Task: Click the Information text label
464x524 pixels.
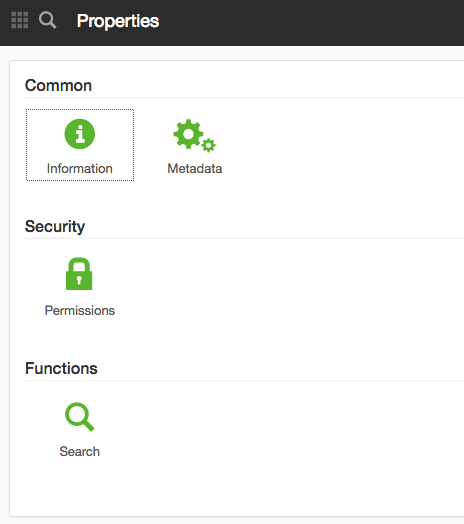Action: point(80,168)
